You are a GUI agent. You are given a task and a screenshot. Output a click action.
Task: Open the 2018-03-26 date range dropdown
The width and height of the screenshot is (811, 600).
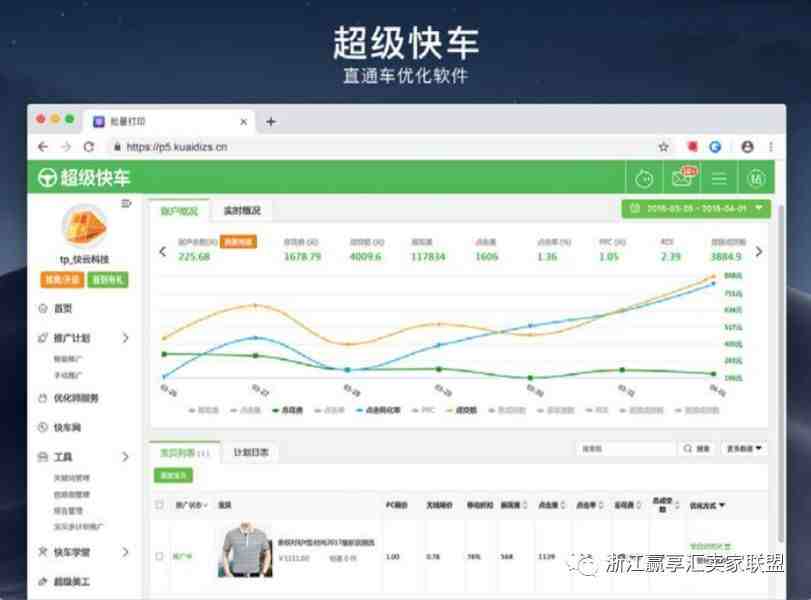click(696, 209)
